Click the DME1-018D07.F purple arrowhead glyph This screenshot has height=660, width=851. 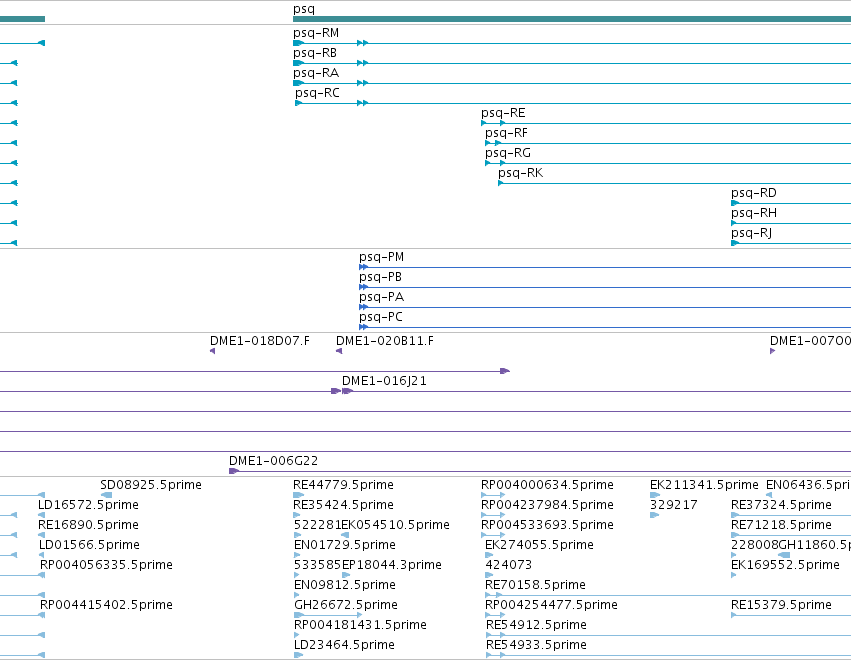[212, 351]
